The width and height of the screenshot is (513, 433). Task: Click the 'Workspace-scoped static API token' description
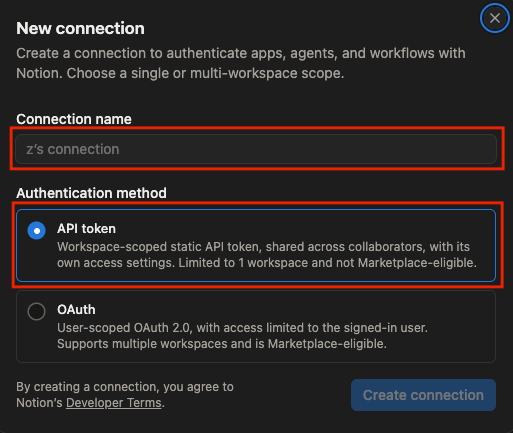click(267, 255)
